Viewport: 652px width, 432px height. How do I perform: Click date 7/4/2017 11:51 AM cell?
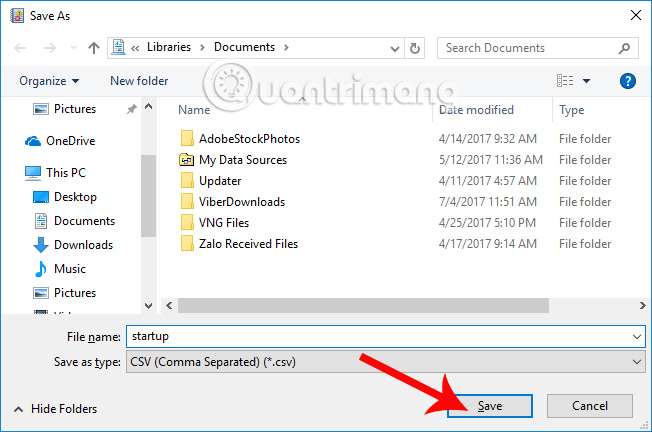pos(488,202)
